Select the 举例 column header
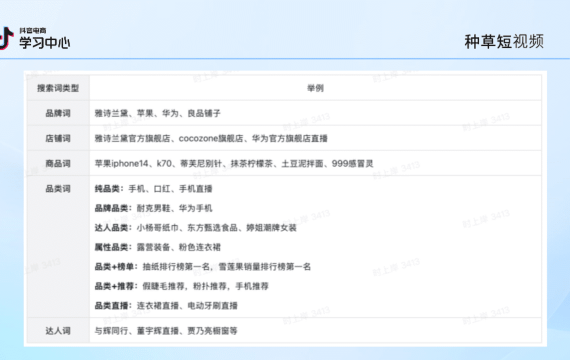Image resolution: width=570 pixels, height=360 pixels. pyautogui.click(x=315, y=88)
